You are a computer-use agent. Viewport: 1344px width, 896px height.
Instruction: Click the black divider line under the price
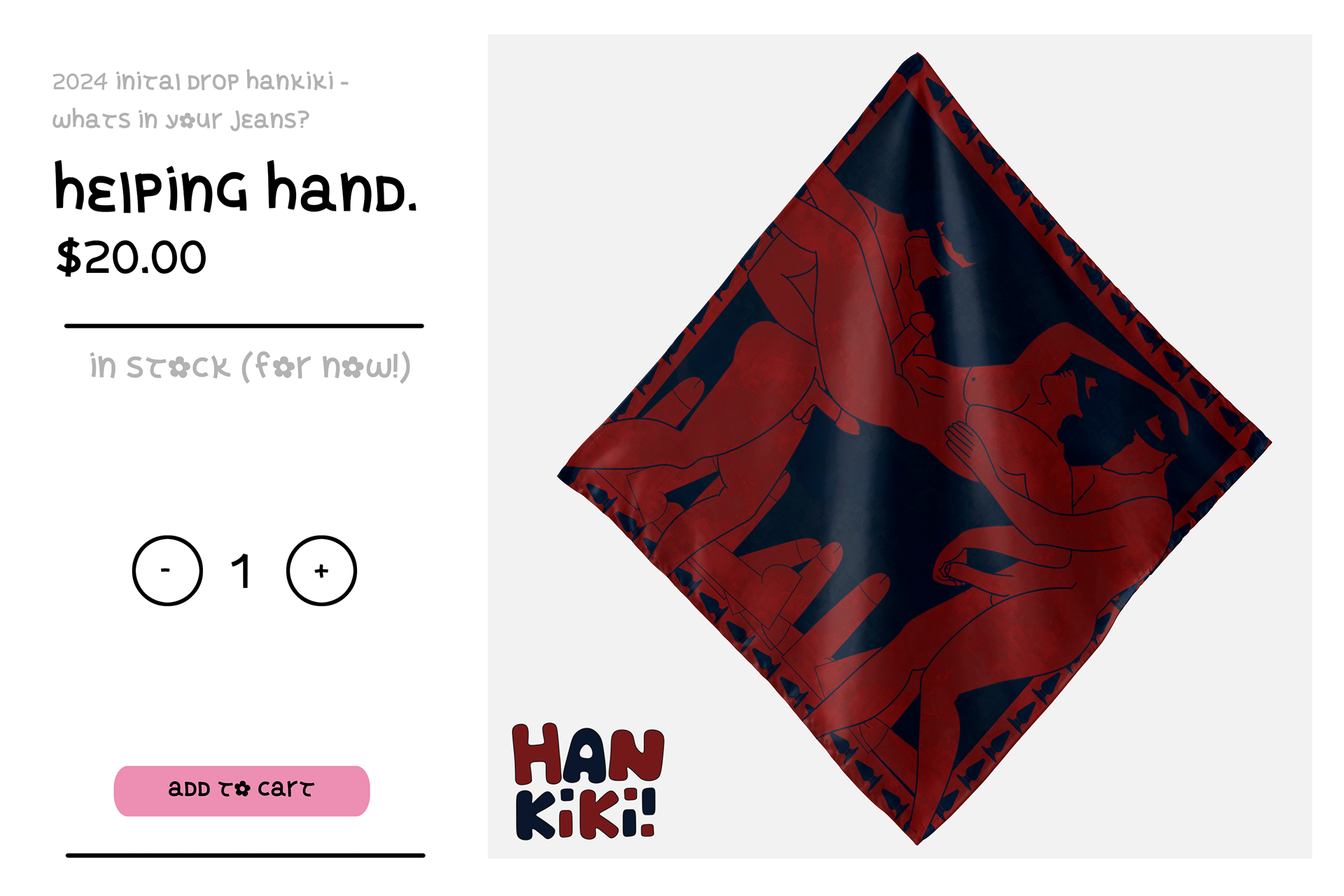(244, 325)
